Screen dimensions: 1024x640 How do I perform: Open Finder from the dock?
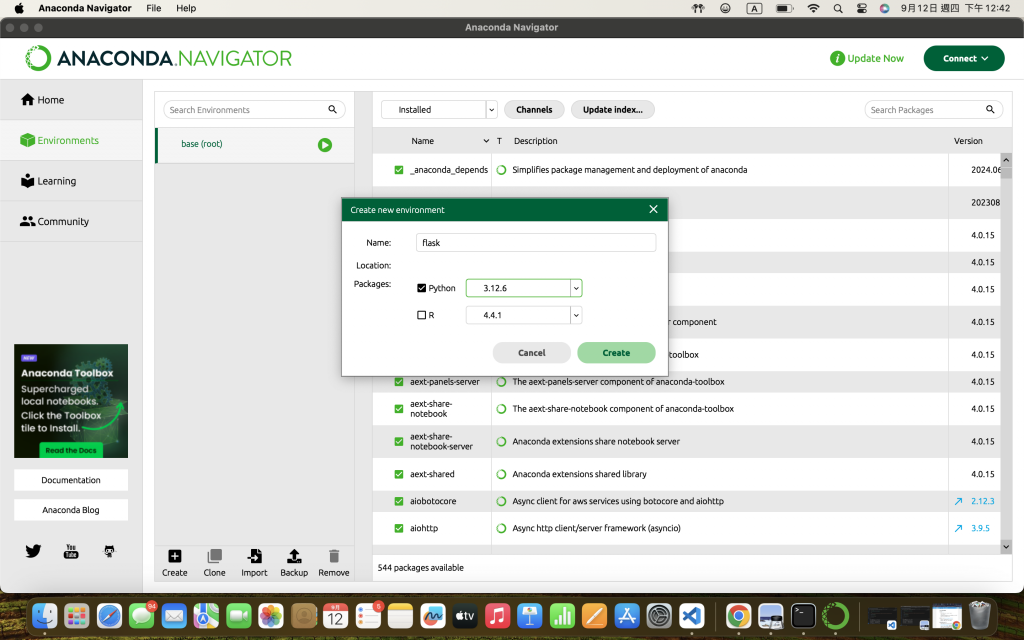coord(45,615)
